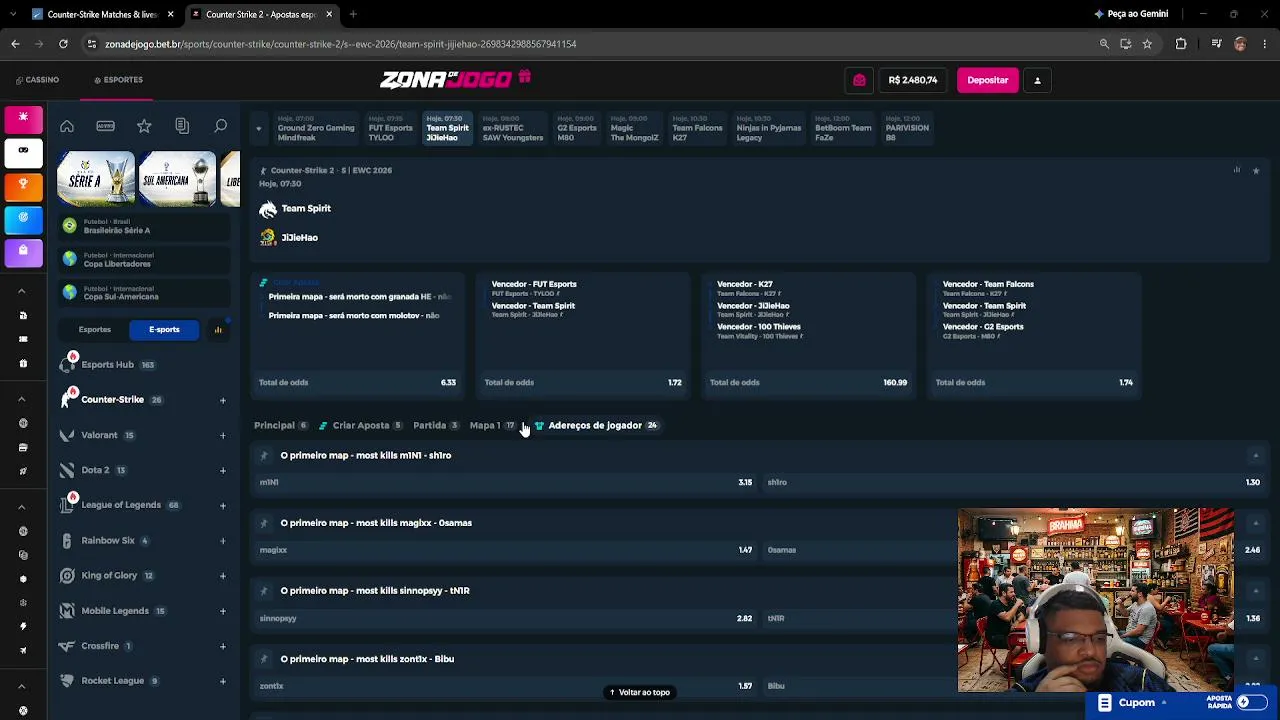This screenshot has width=1280, height=720.
Task: Click the balance R$ 2.480,74 button
Action: coord(913,80)
